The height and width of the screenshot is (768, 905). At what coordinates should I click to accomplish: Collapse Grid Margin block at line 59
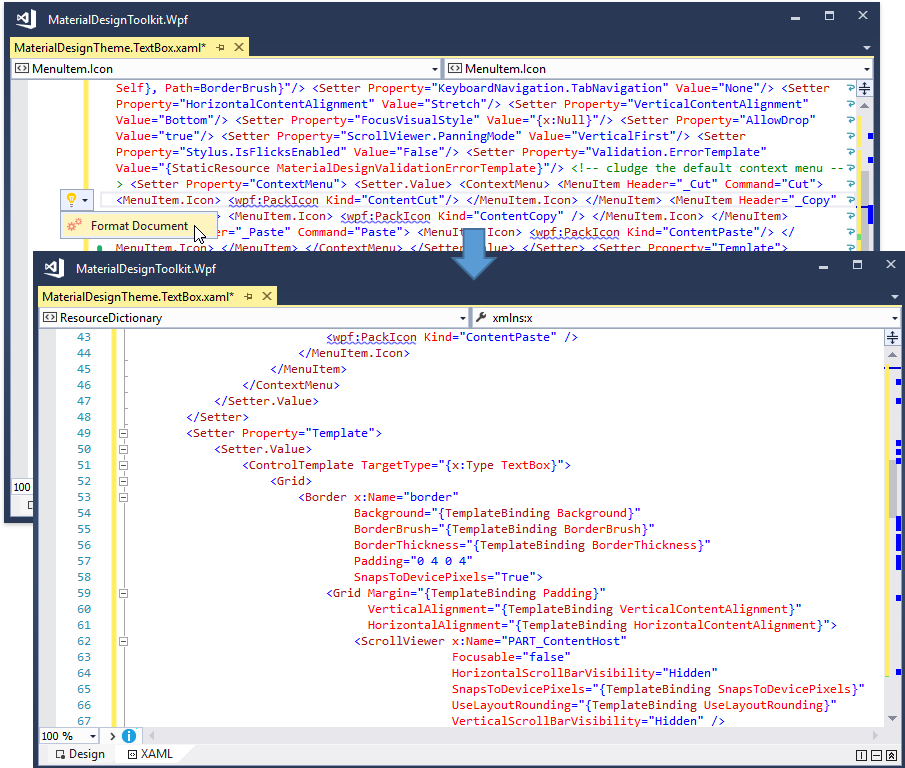pyautogui.click(x=124, y=593)
